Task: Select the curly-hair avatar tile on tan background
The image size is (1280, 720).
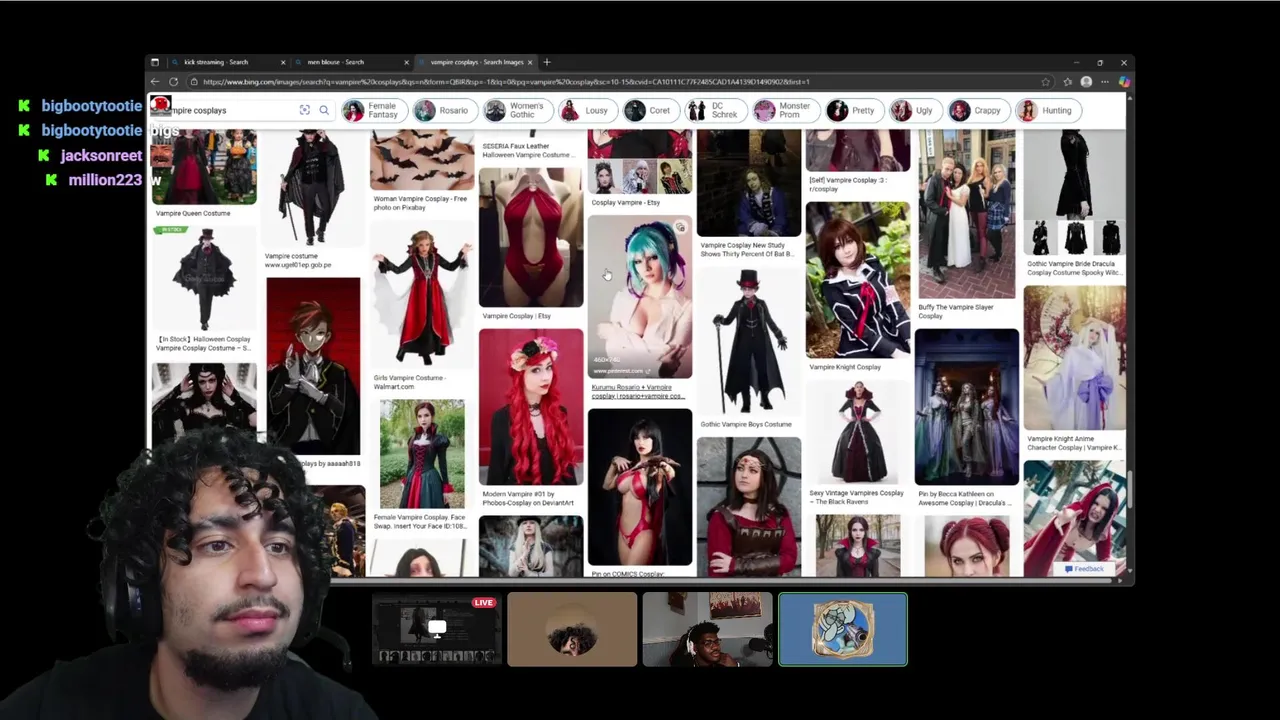Action: point(572,629)
